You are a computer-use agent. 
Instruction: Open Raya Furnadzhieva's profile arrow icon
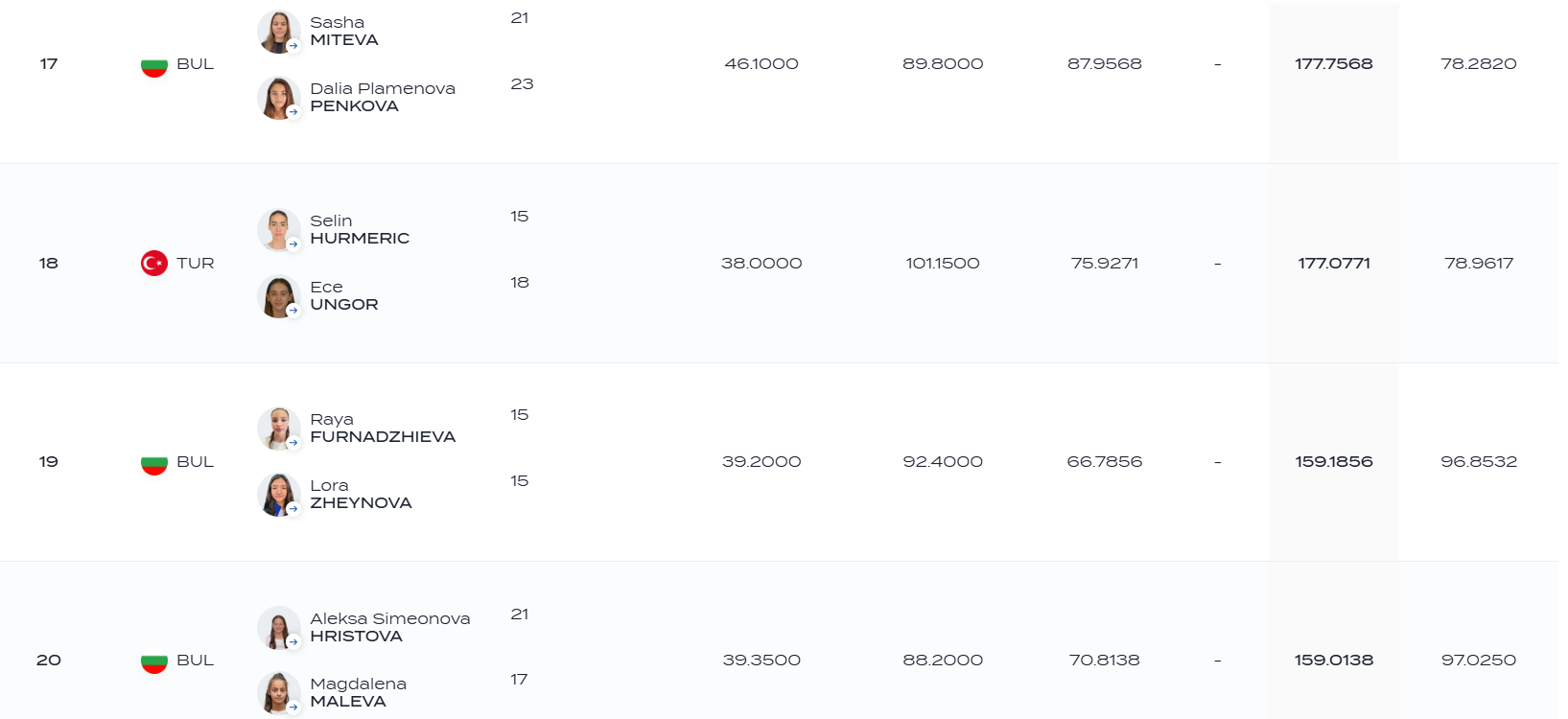click(293, 443)
